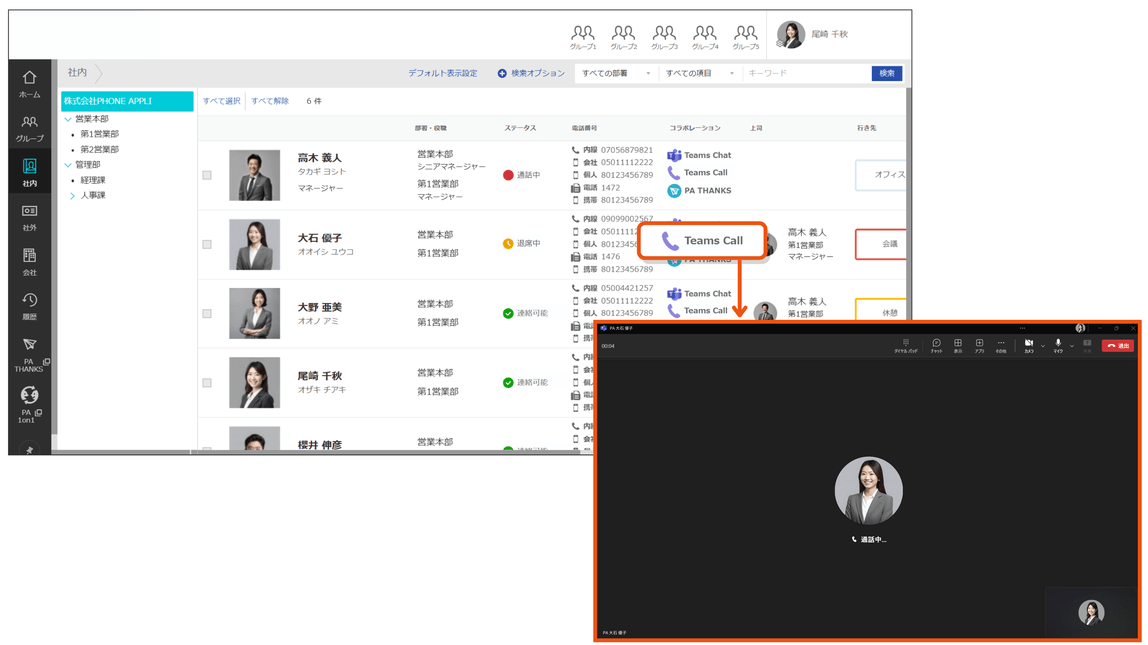Open the すべての項目 dropdown

point(699,73)
